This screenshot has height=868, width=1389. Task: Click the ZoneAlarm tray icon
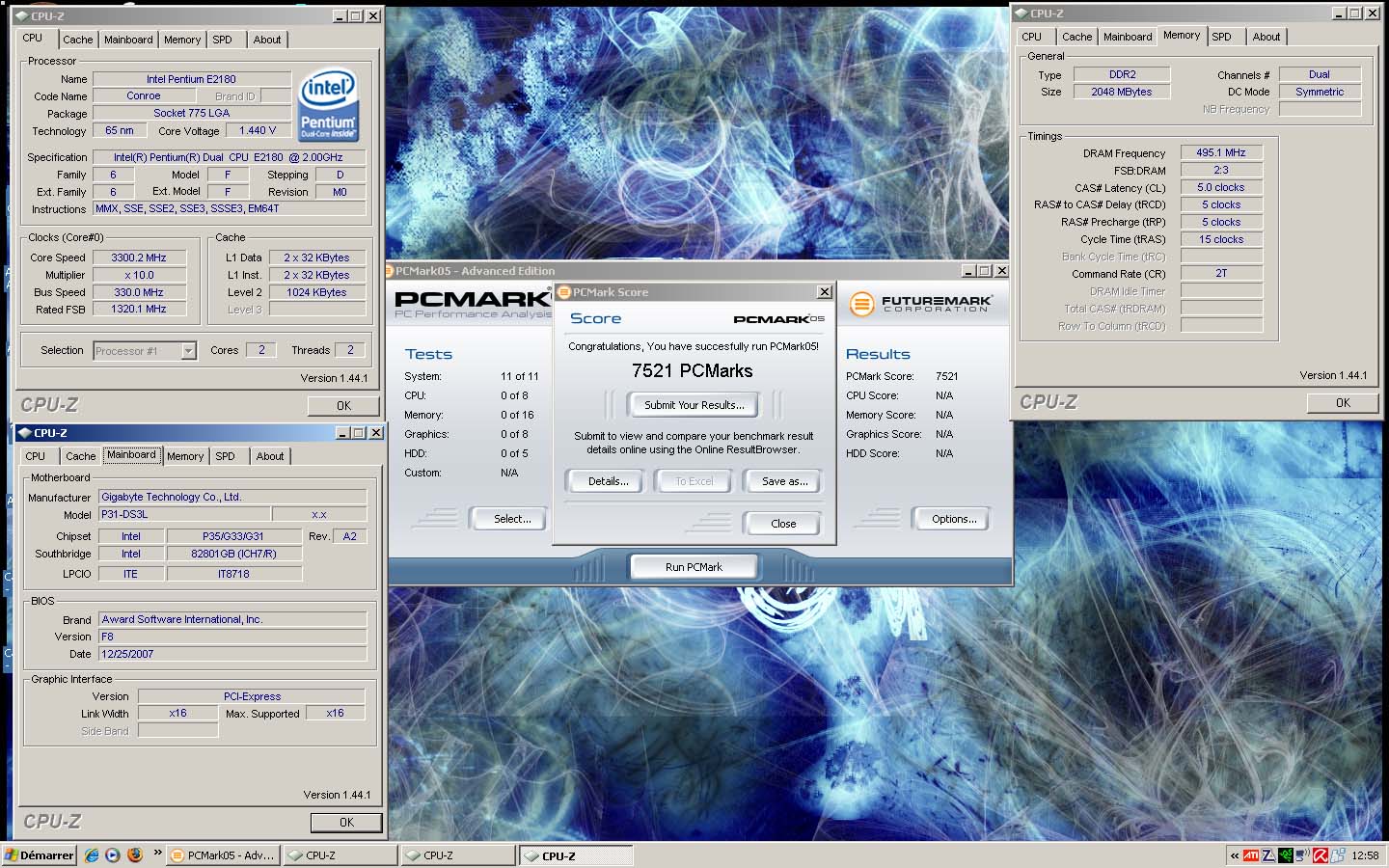tap(1268, 855)
